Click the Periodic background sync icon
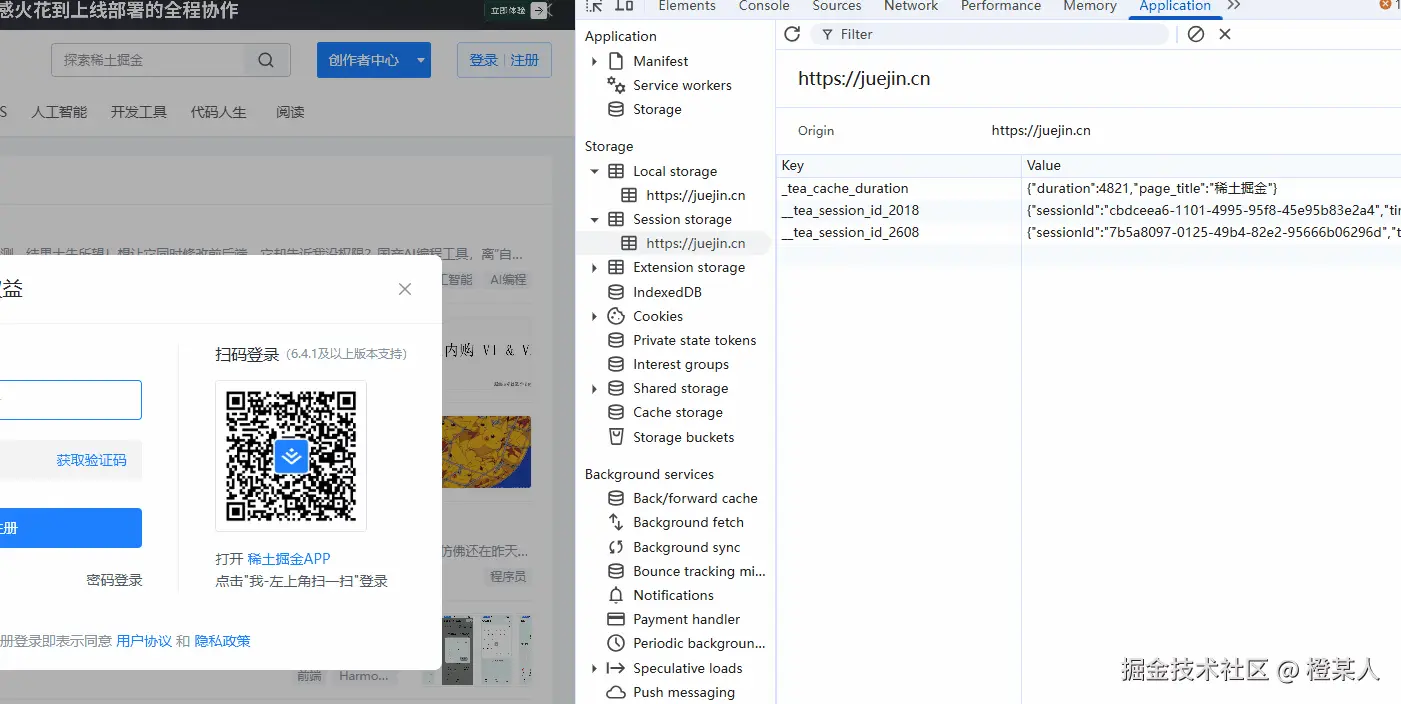 (616, 643)
